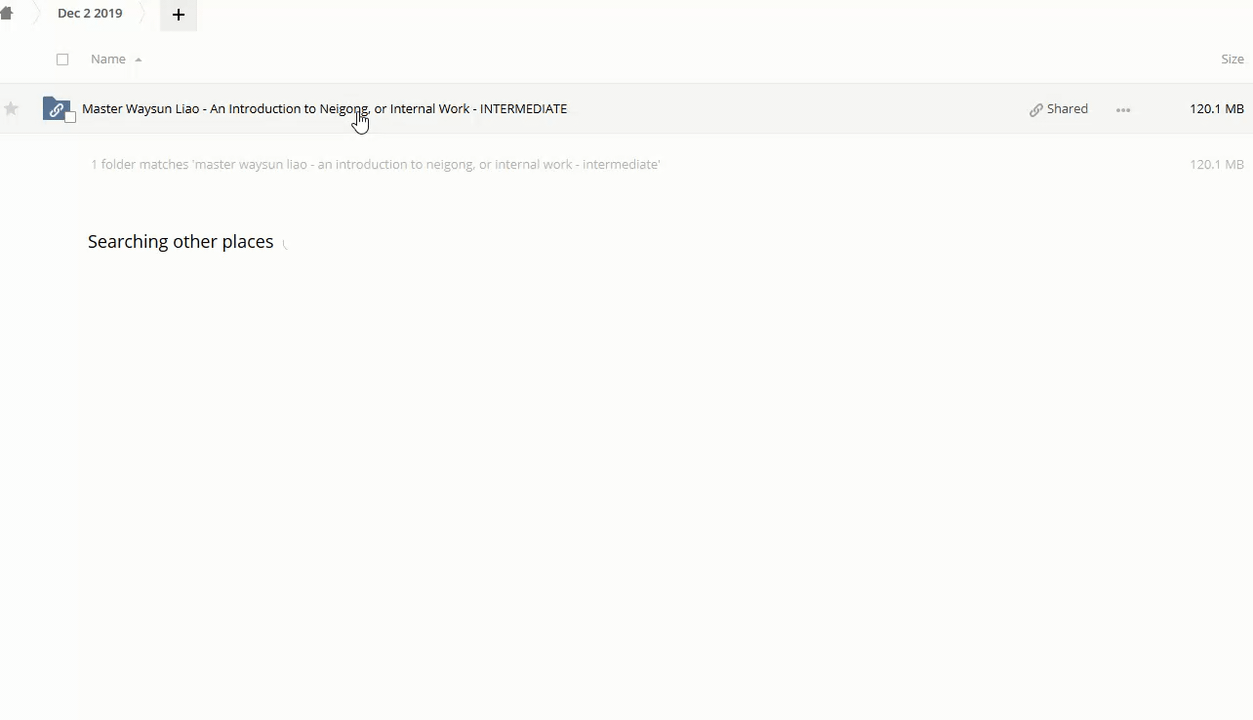The height and width of the screenshot is (720, 1253).
Task: Sort the file list by Size
Action: pyautogui.click(x=1232, y=59)
